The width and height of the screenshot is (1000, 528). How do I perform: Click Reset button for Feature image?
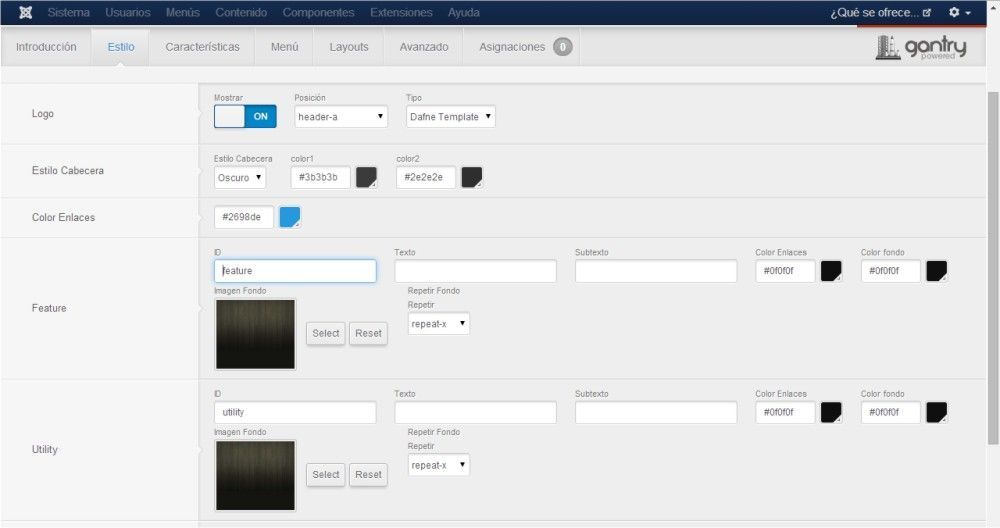(369, 333)
